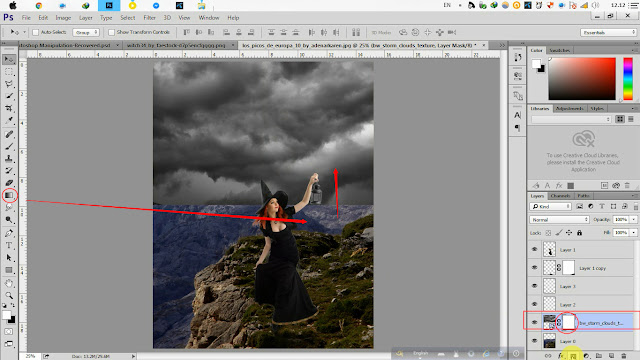Open Auto-Select Group dropdown
Image resolution: width=640 pixels, height=360 pixels.
pyautogui.click(x=86, y=32)
